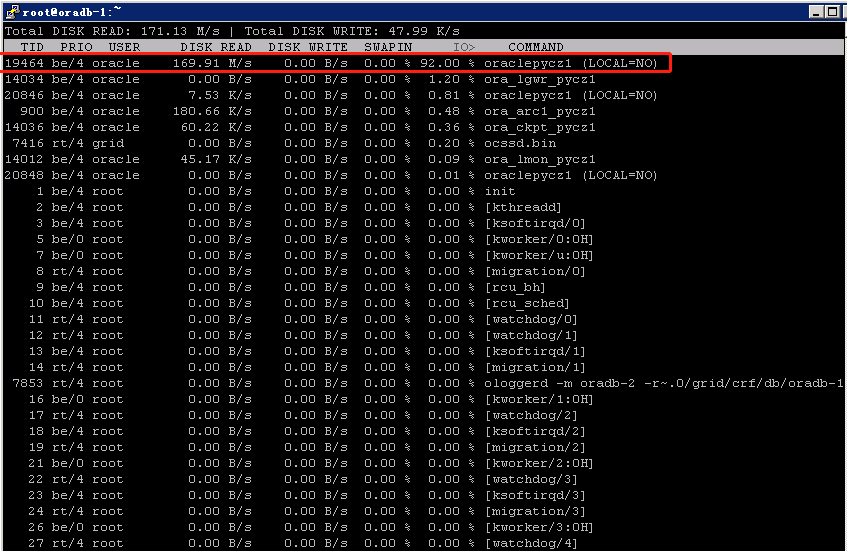This screenshot has width=847, height=551.
Task: Click the [ksoftirqd/2] command
Action: 535,431
